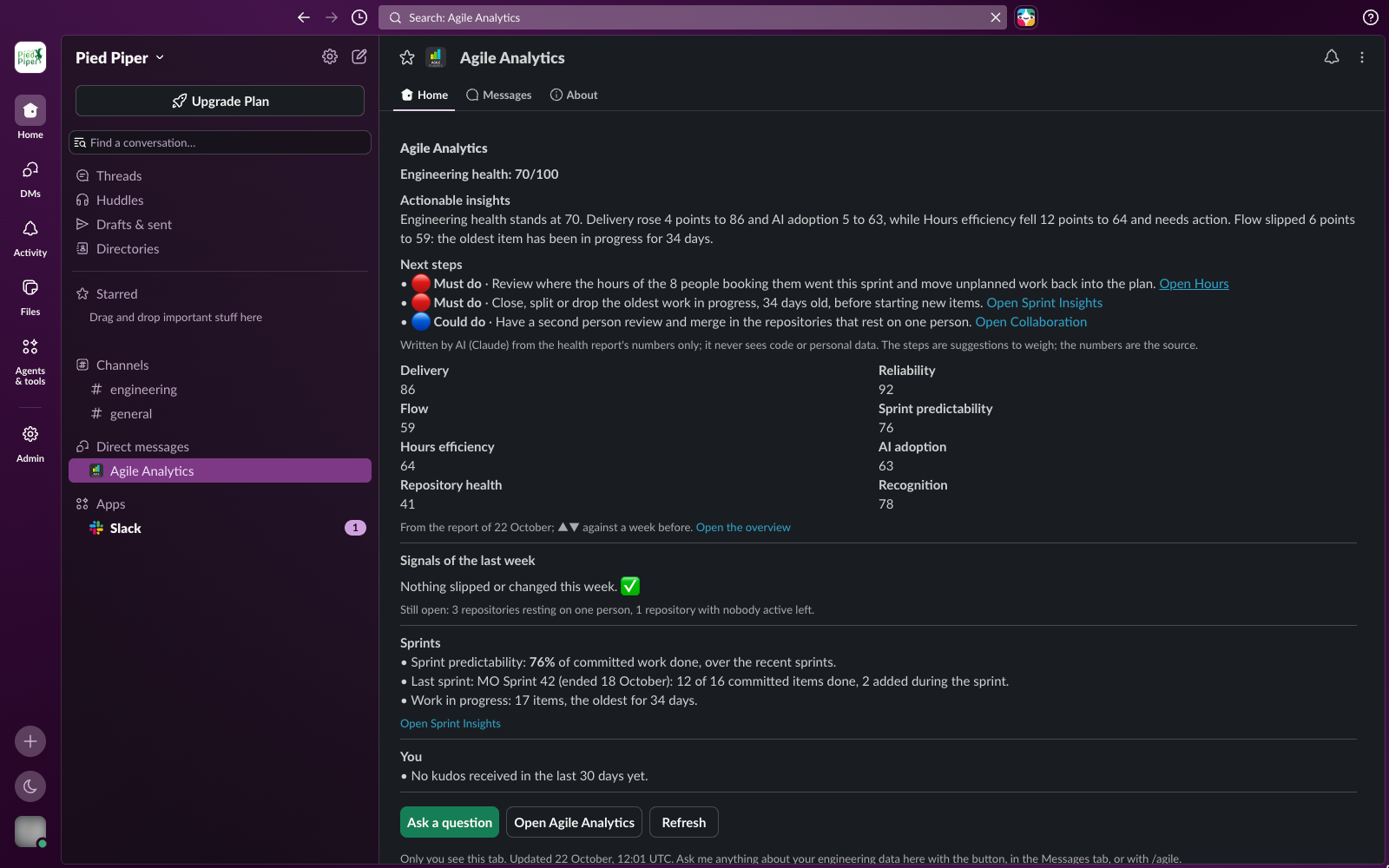Image resolution: width=1389 pixels, height=868 pixels.
Task: Open the history clock icon
Action: coord(359,17)
